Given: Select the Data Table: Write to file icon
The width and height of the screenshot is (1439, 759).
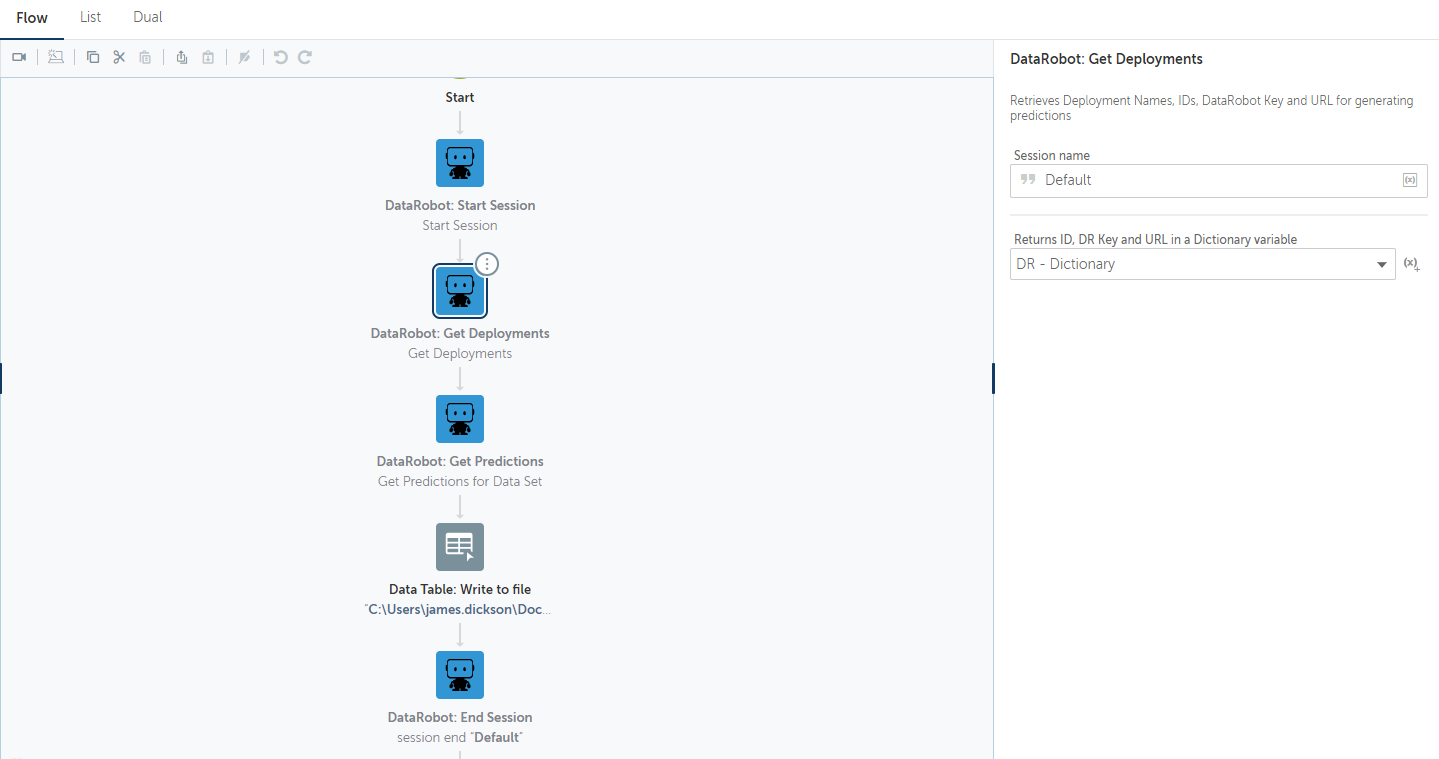Looking at the screenshot, I should pyautogui.click(x=460, y=547).
